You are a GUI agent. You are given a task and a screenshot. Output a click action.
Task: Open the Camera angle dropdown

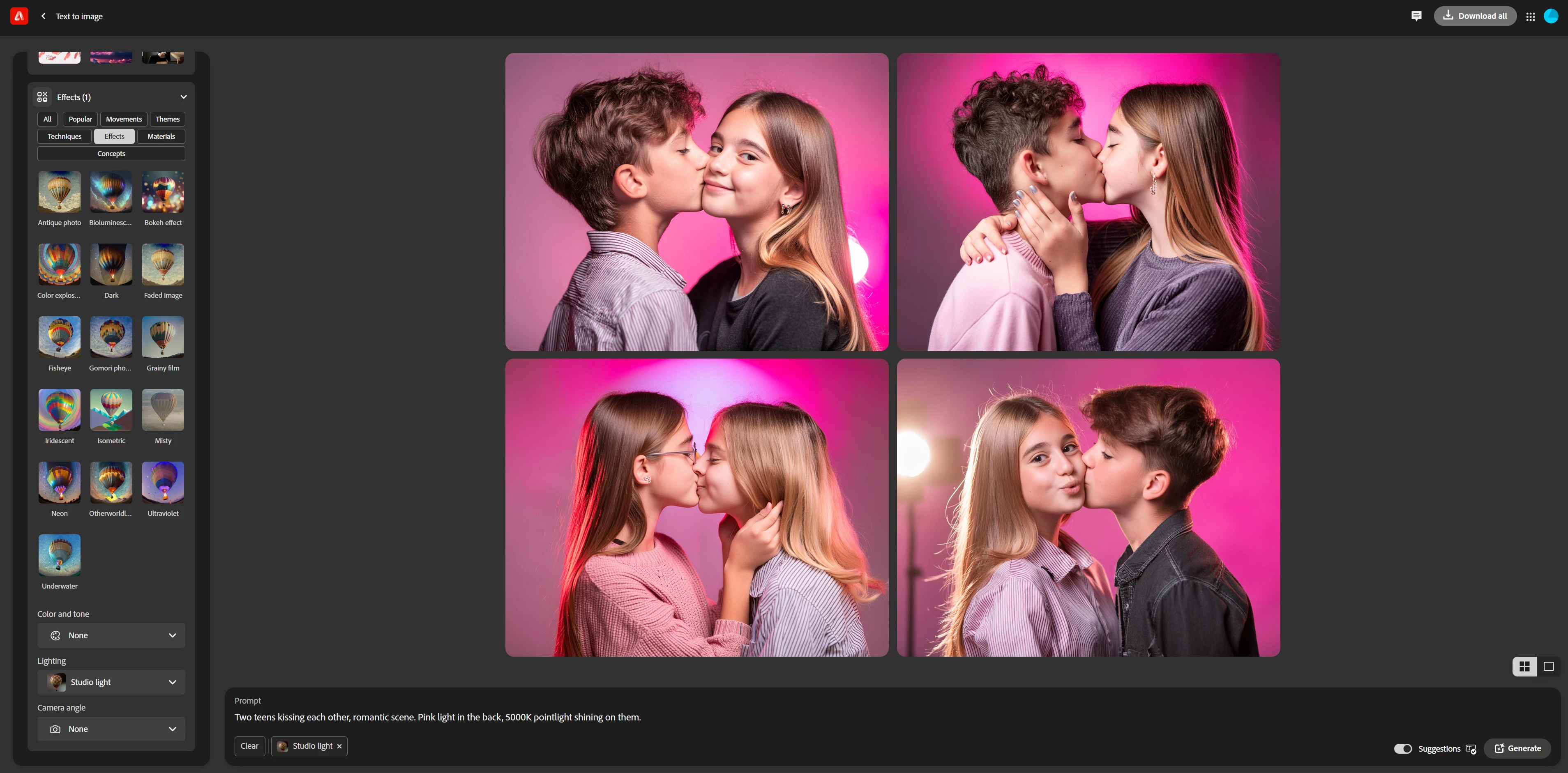111,729
